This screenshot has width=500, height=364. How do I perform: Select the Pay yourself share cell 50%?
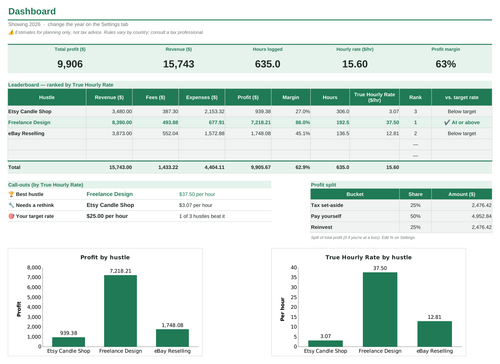(415, 216)
